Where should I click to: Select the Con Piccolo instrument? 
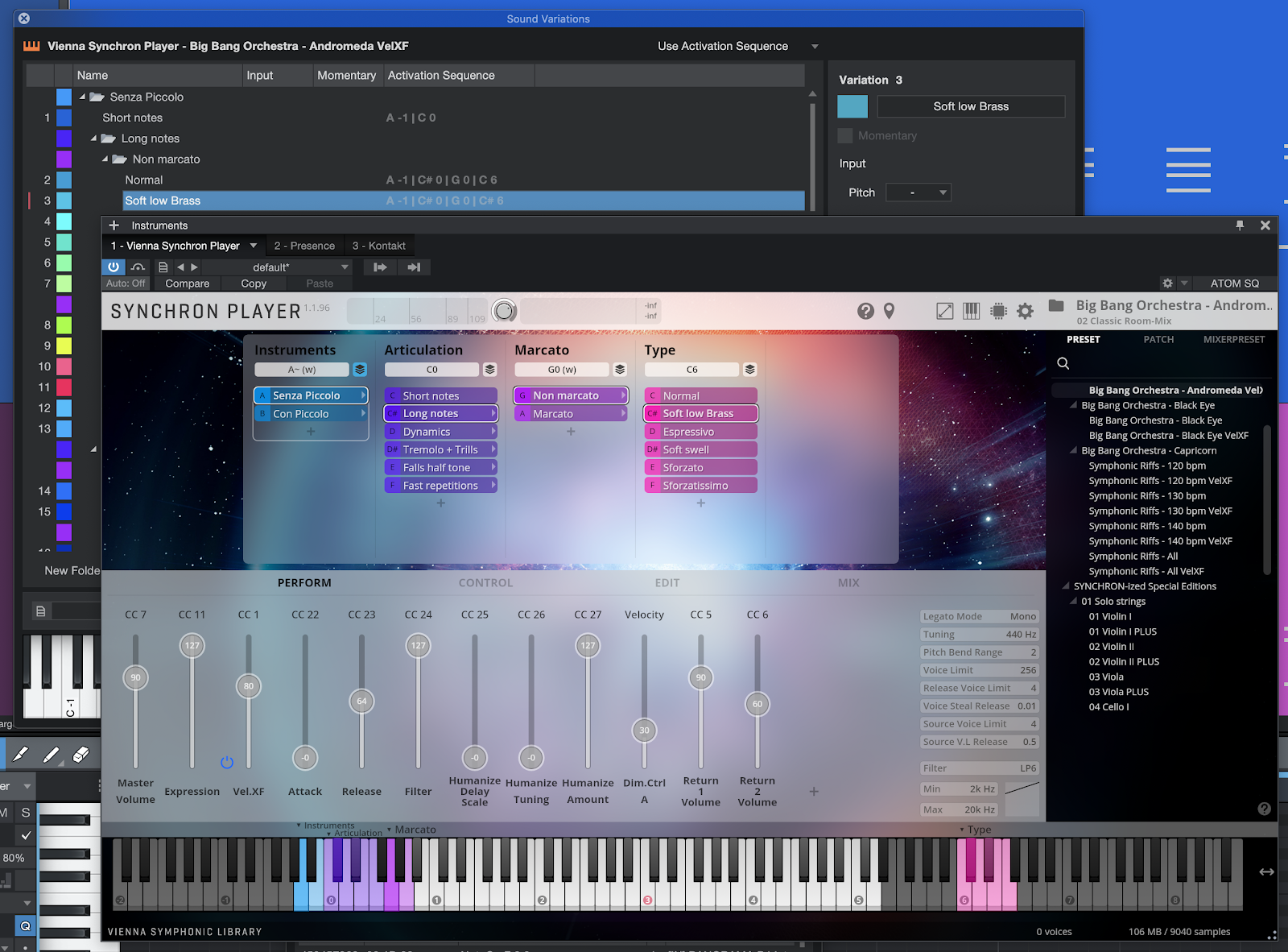[311, 414]
